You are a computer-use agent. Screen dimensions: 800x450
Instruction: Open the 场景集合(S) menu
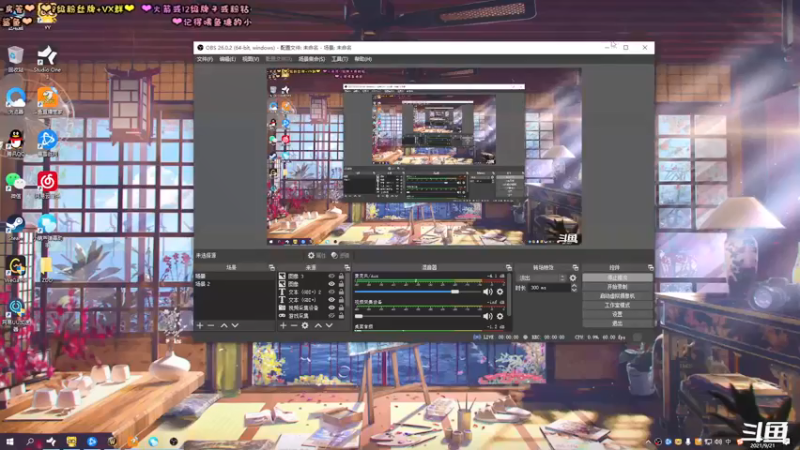coord(312,59)
